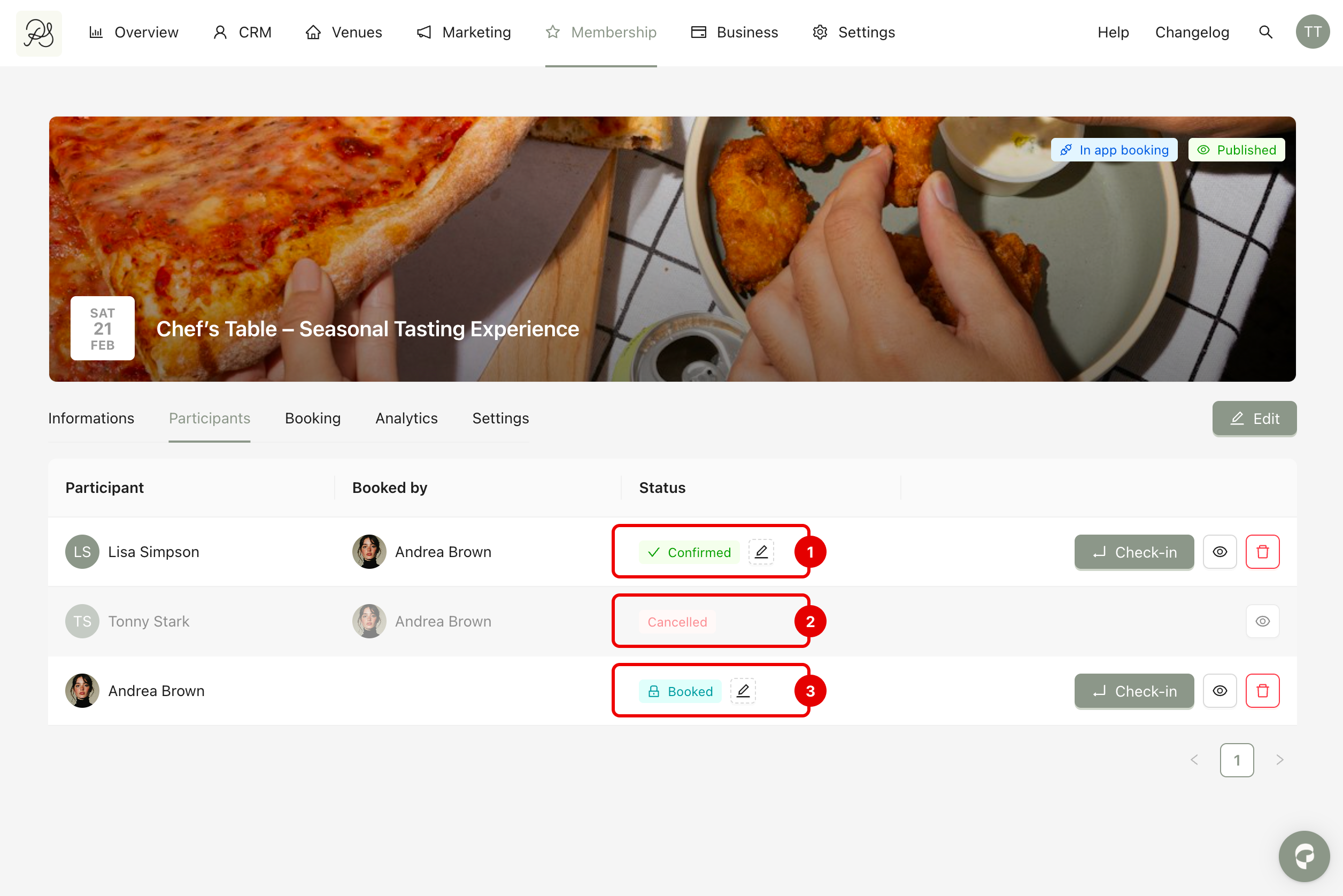Open the support chat bubble
The height and width of the screenshot is (896, 1343).
pyautogui.click(x=1303, y=855)
